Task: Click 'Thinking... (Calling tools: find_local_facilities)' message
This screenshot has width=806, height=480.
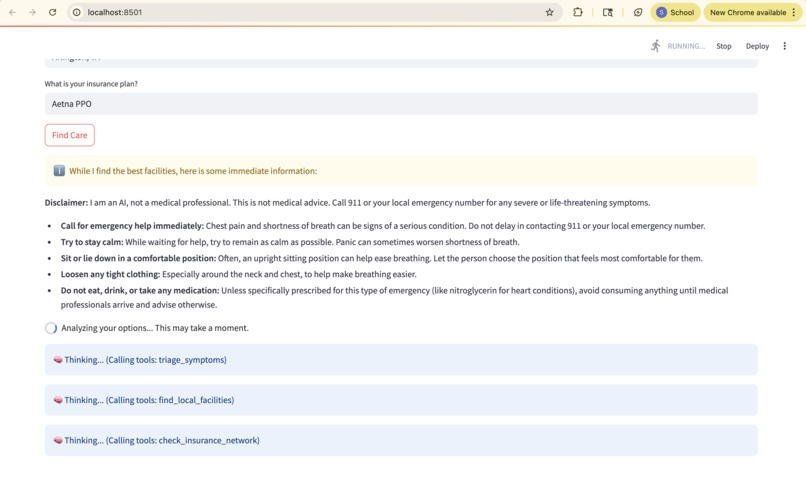Action: (x=149, y=400)
